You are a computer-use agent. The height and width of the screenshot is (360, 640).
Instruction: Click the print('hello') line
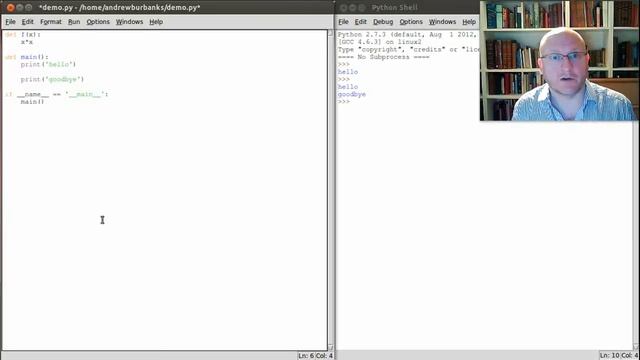pos(48,64)
